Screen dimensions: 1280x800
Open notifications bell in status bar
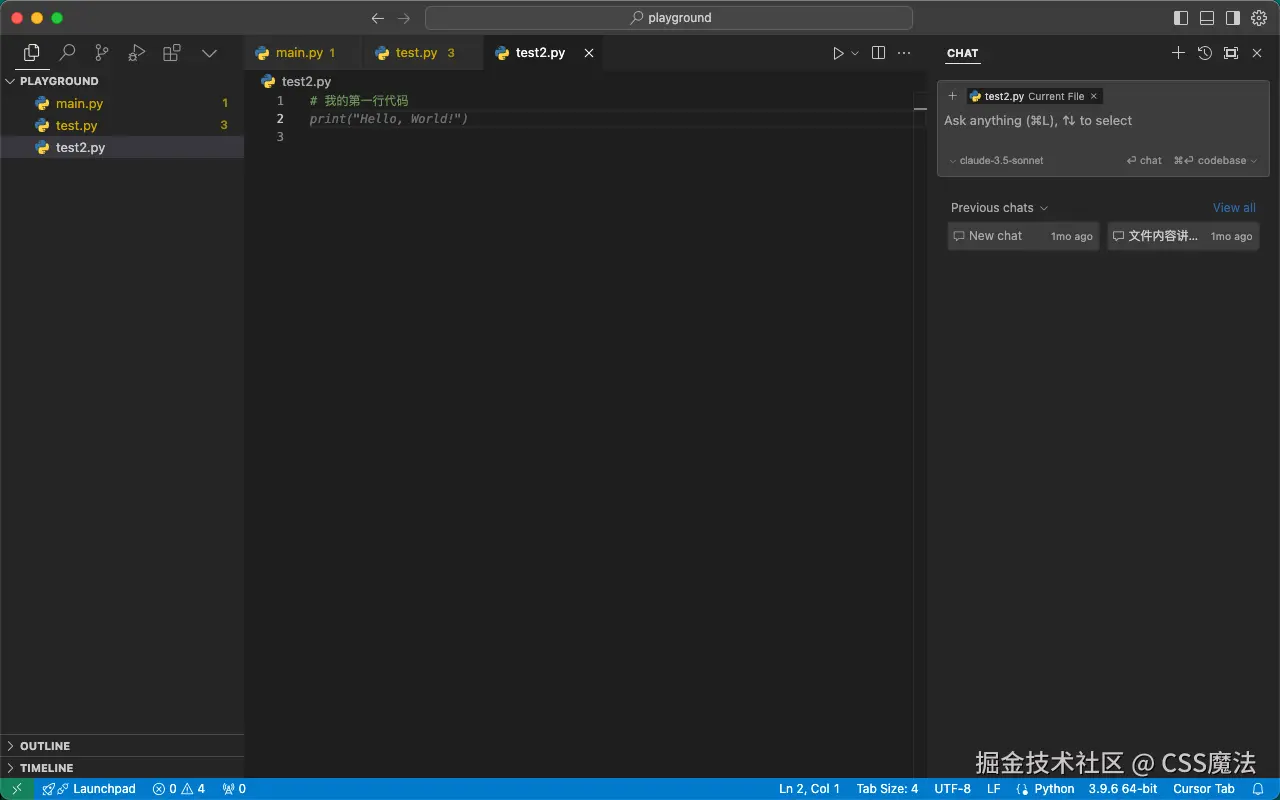(1258, 789)
